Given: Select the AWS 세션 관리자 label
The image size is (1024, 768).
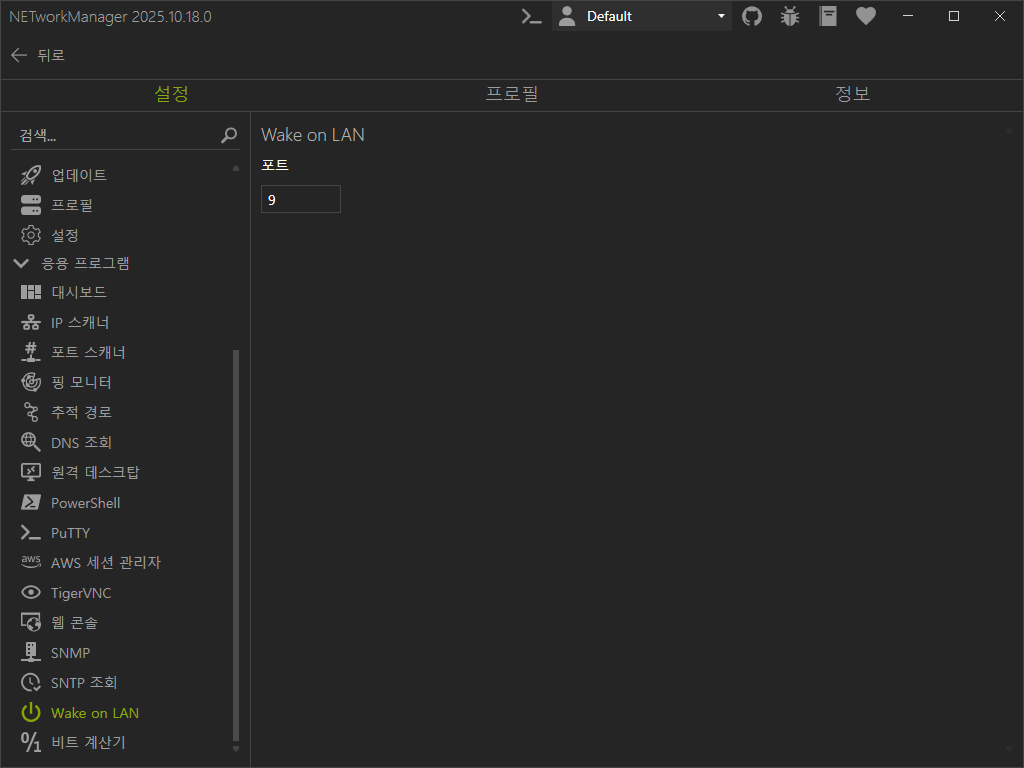Looking at the screenshot, I should (106, 562).
